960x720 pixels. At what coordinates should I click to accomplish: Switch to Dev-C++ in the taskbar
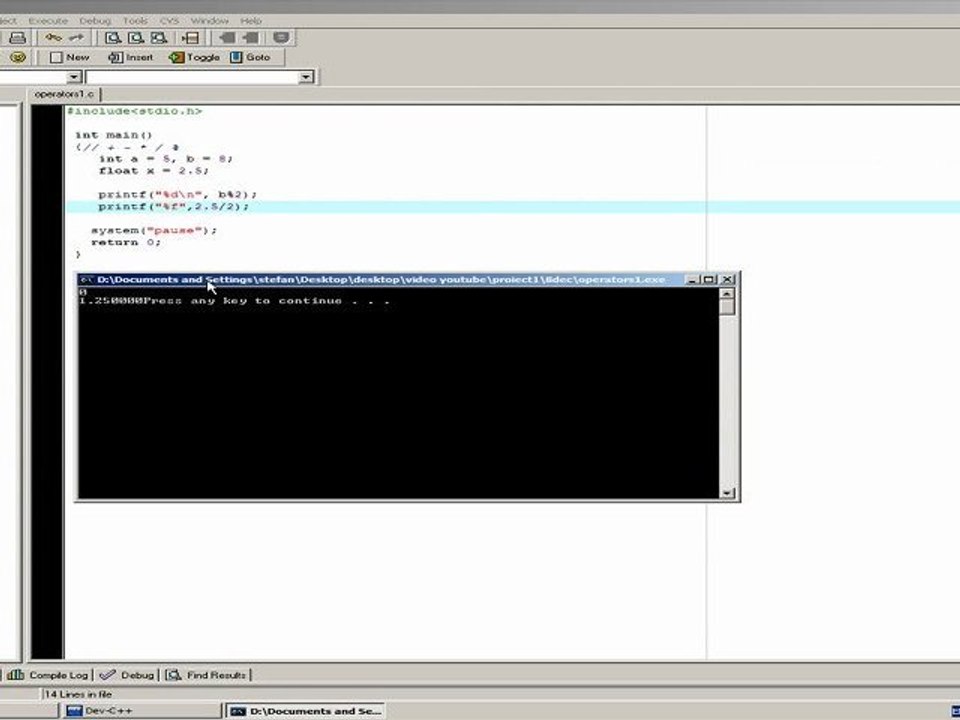(x=141, y=711)
